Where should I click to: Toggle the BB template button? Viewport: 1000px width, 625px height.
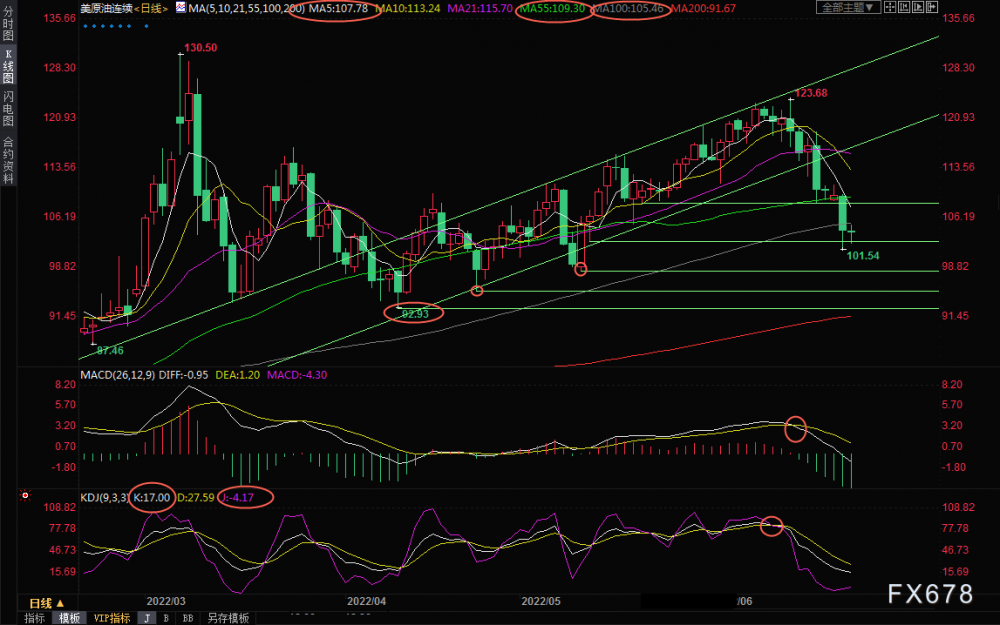(x=188, y=618)
